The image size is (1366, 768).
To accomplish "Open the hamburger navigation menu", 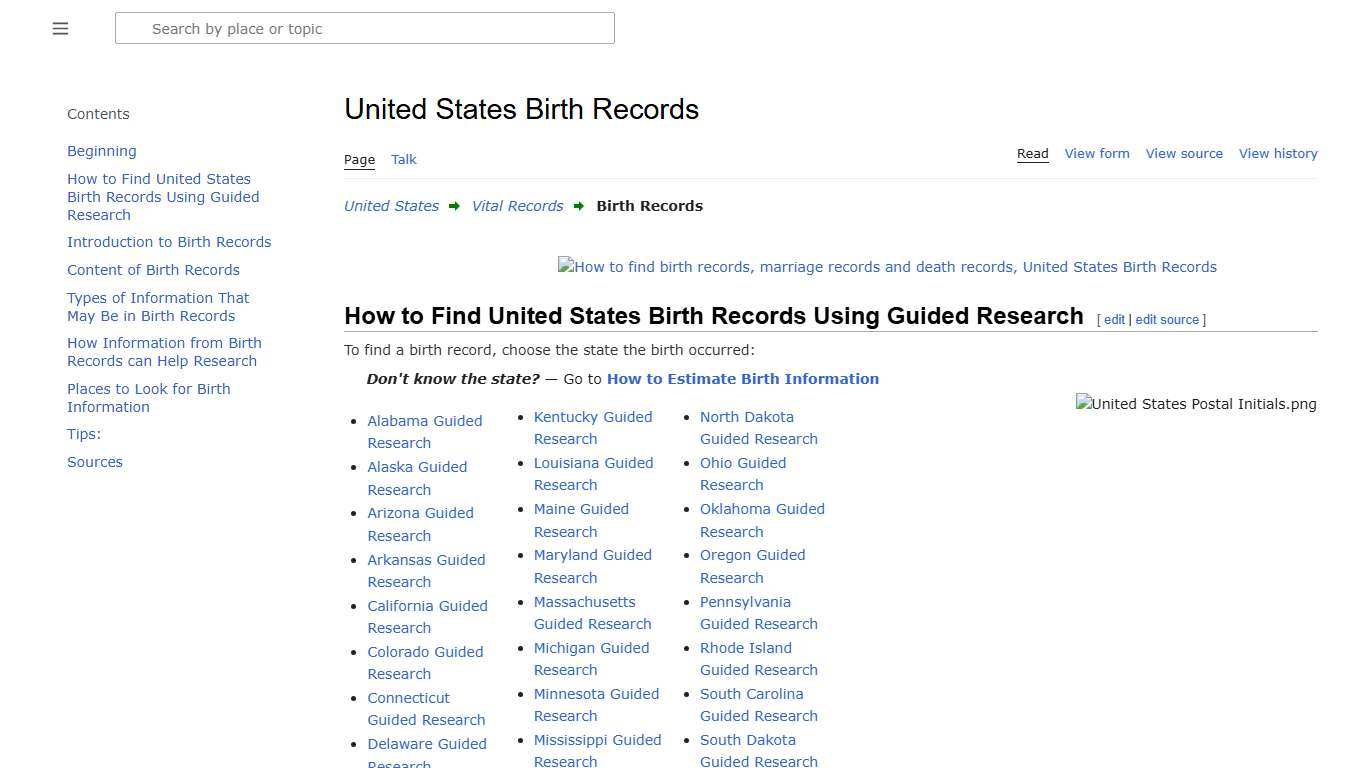I will 60,28.
